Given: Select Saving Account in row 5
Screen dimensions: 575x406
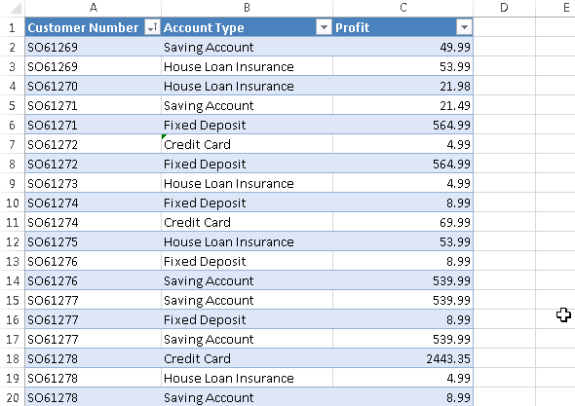Looking at the screenshot, I should coord(247,105).
